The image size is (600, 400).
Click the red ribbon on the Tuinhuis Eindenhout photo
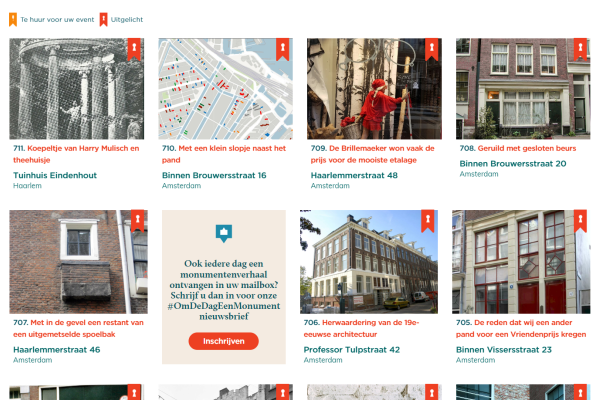[134, 48]
